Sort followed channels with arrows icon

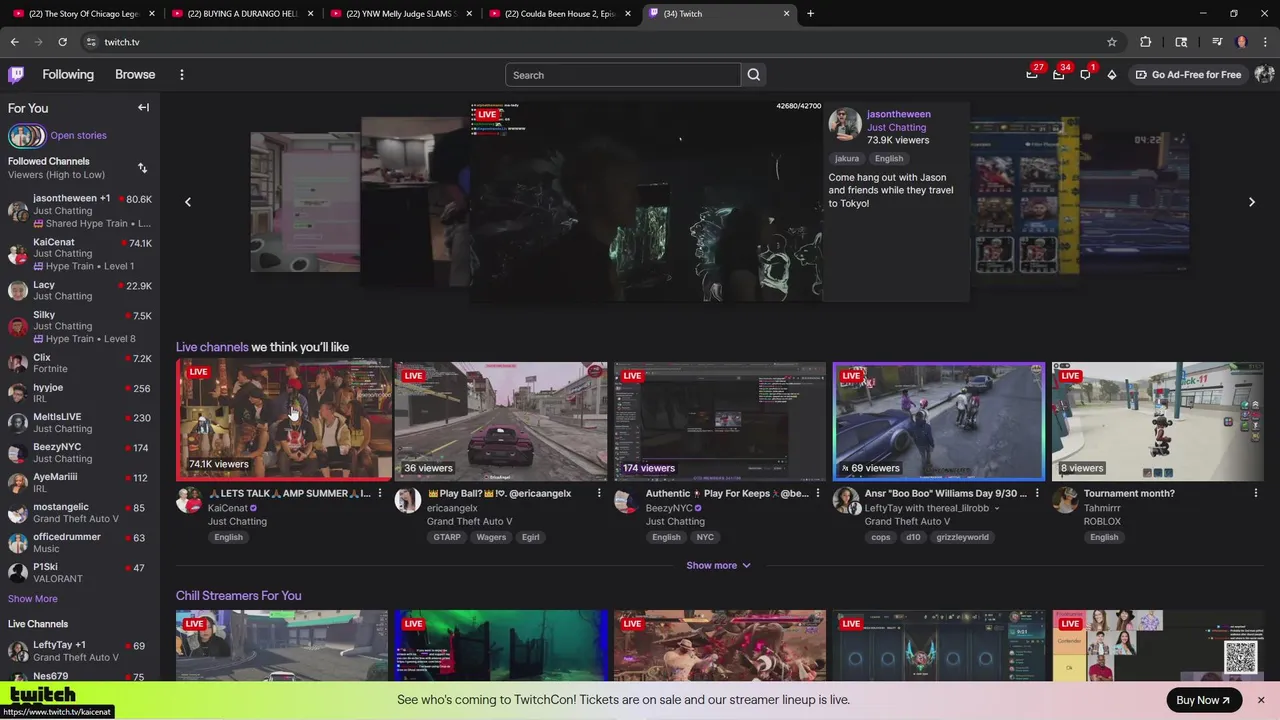click(142, 168)
